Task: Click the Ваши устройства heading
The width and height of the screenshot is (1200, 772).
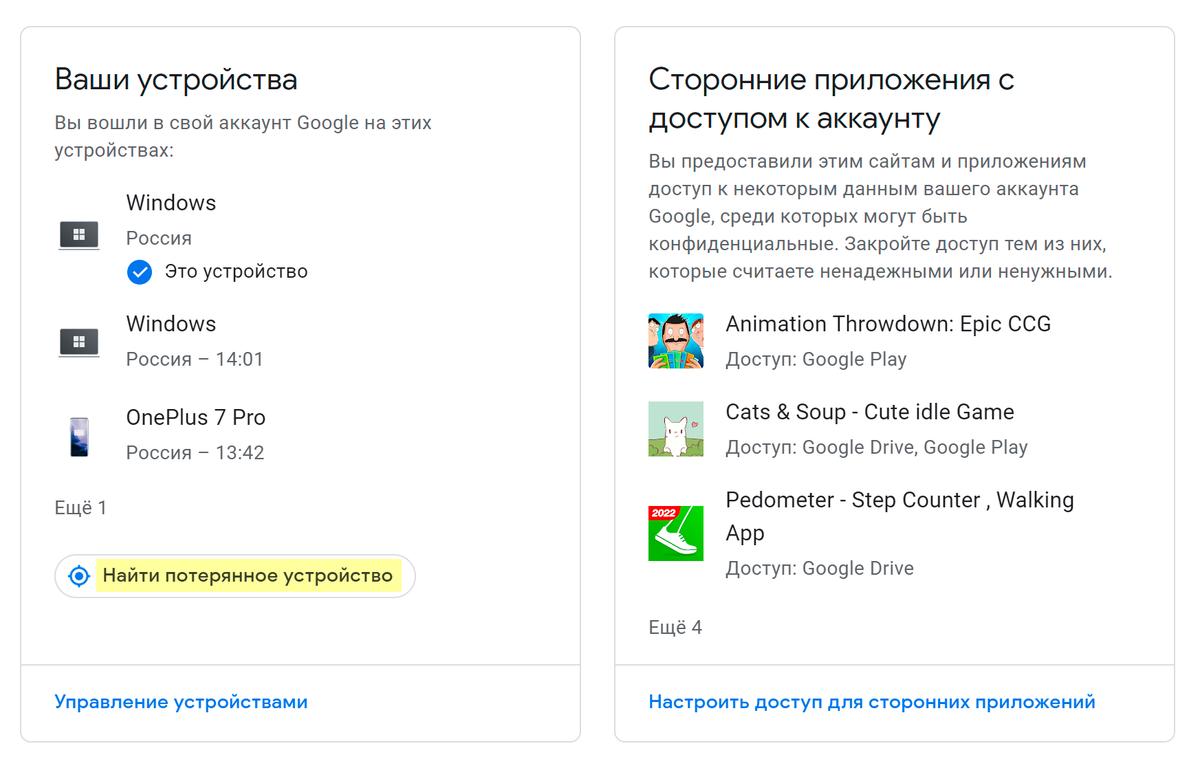Action: [x=176, y=80]
